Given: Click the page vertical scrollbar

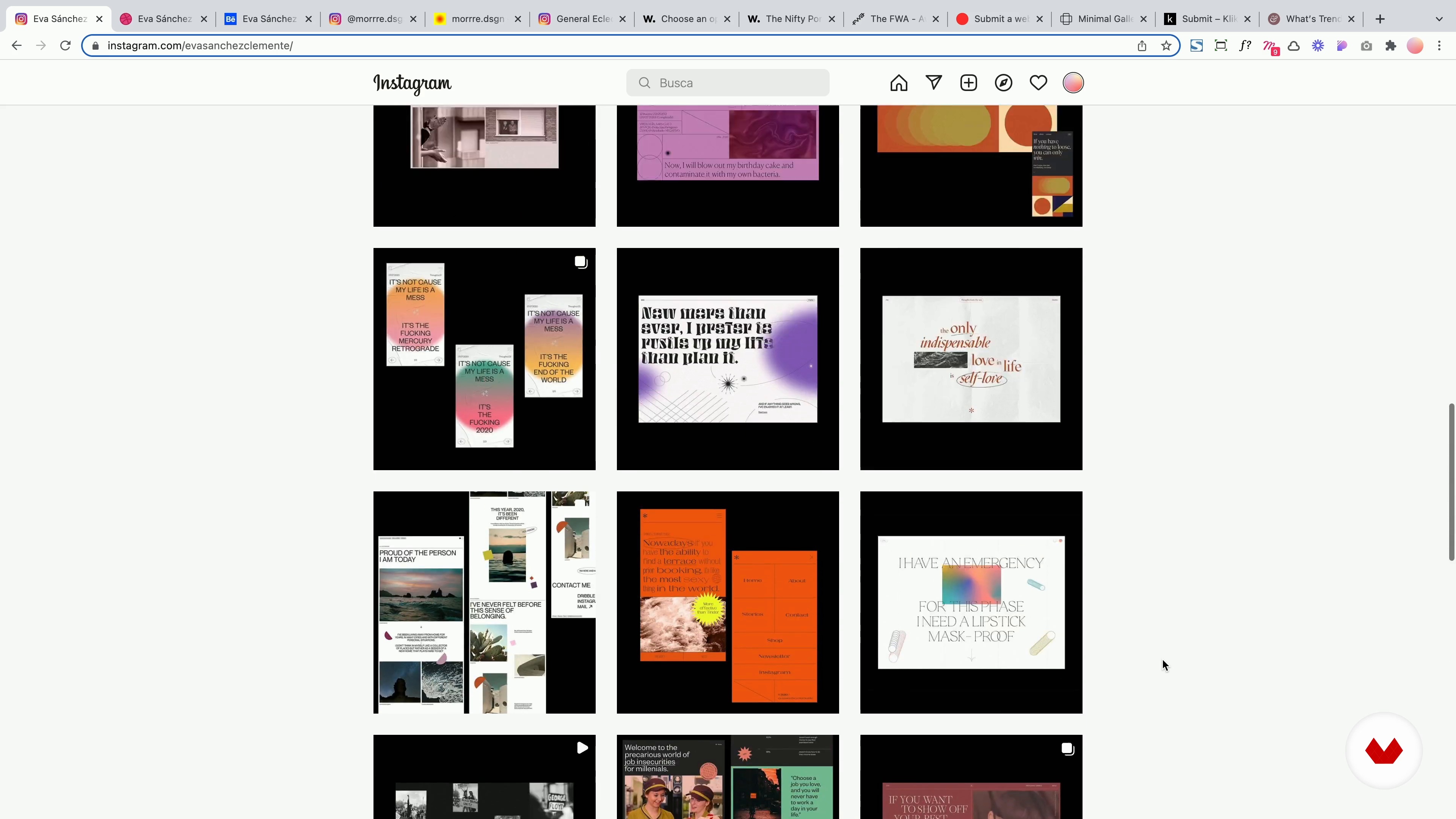Looking at the screenshot, I should (x=1451, y=482).
